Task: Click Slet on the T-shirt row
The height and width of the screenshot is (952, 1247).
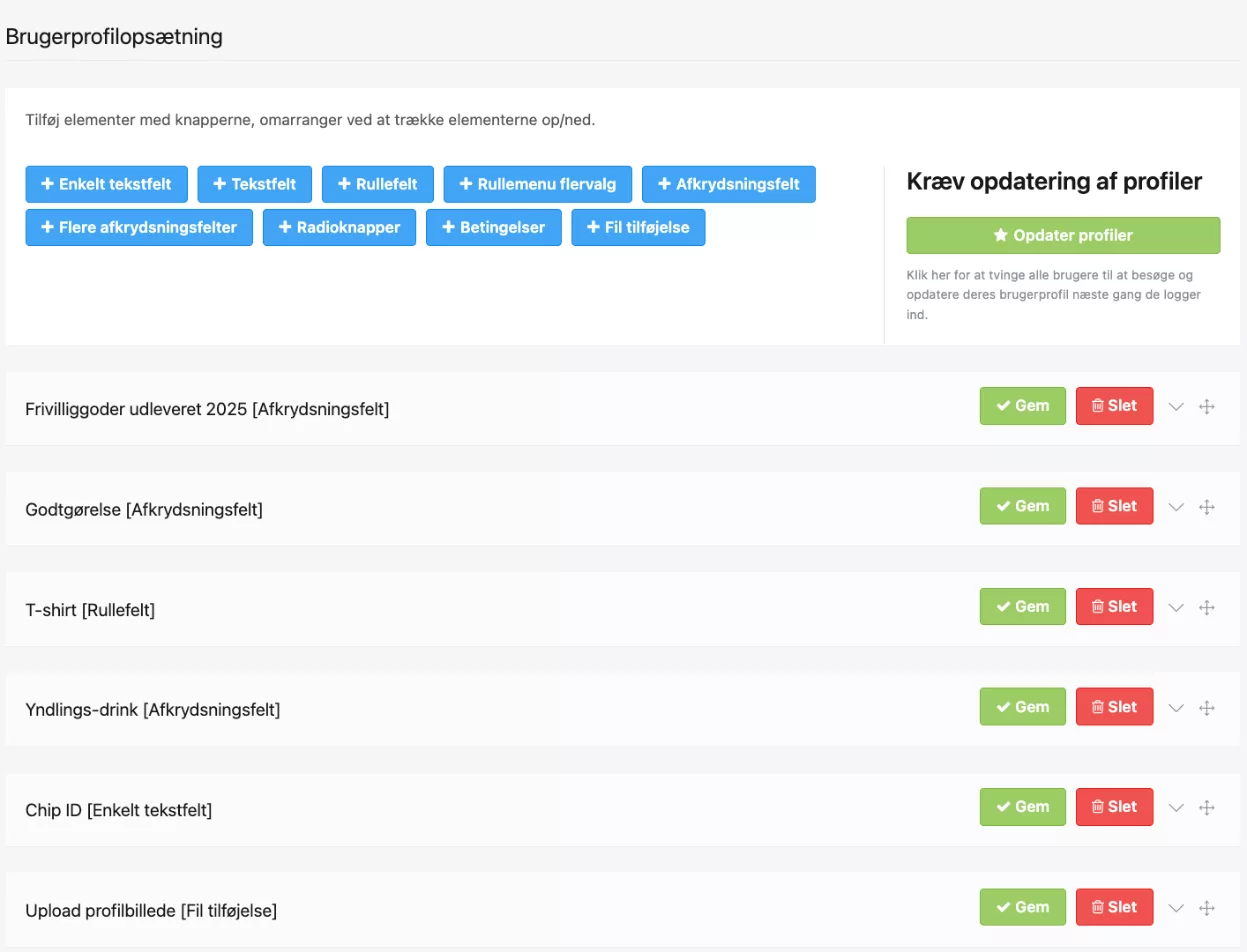Action: point(1114,607)
